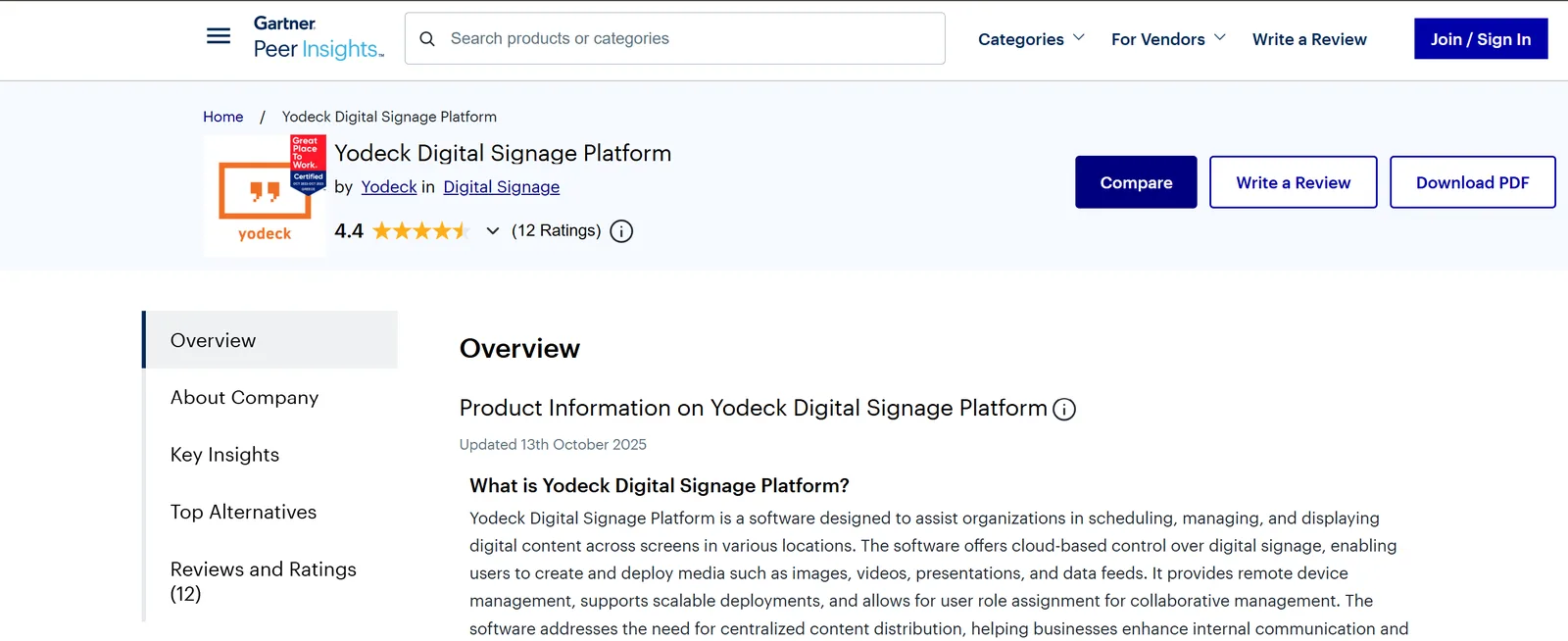Click the search magnifier icon
The width and height of the screenshot is (1568, 641).
tap(427, 39)
